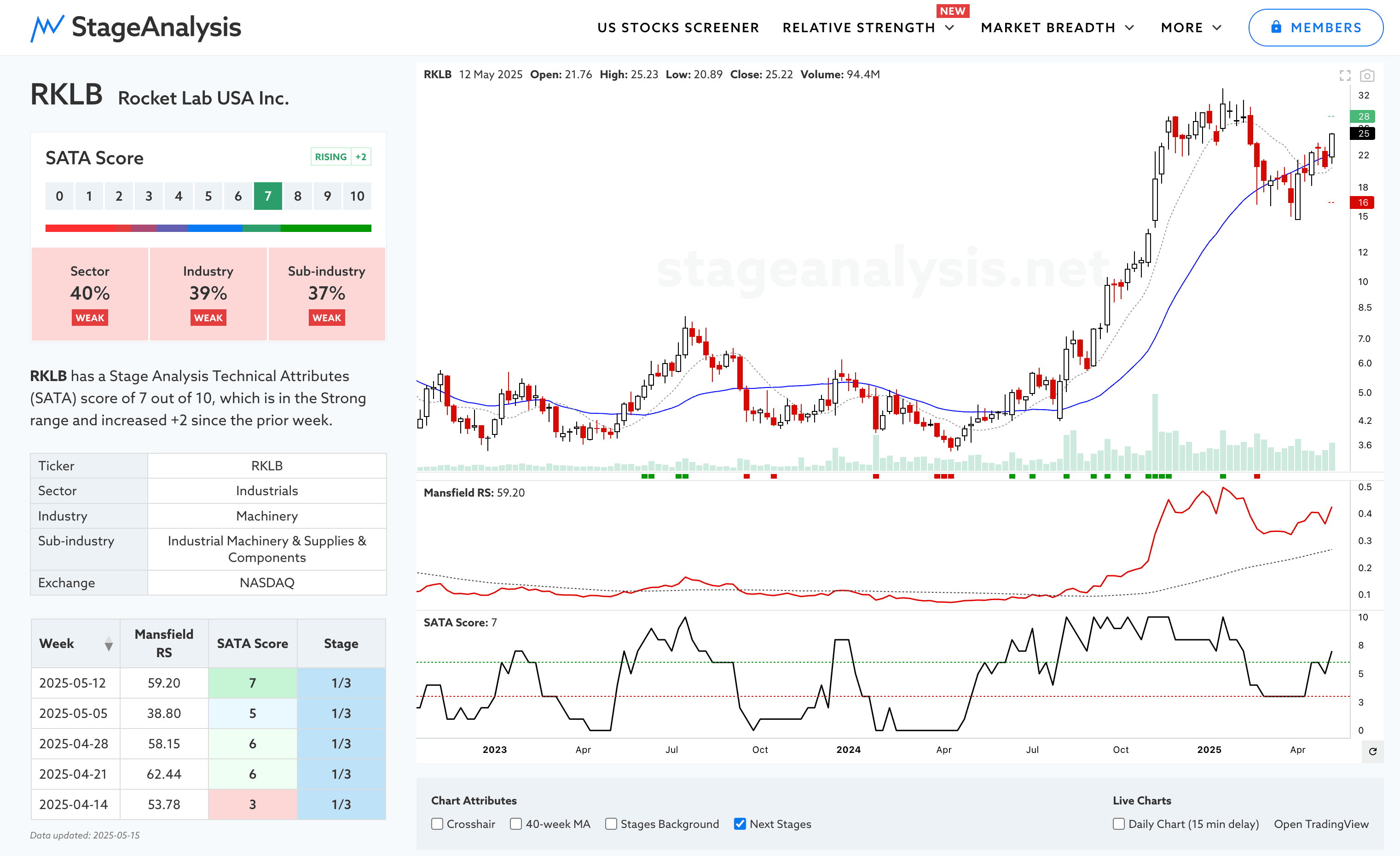Click the StageAnalysis logo icon

coord(47,29)
